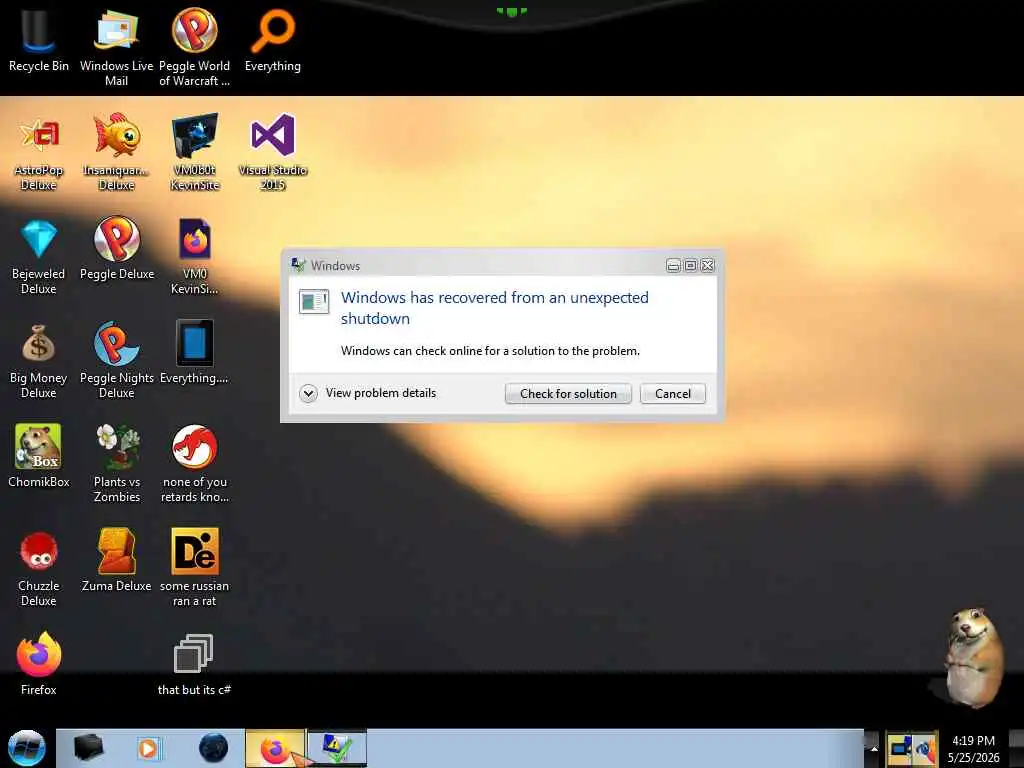Launch Big Money Deluxe

[x=39, y=360]
